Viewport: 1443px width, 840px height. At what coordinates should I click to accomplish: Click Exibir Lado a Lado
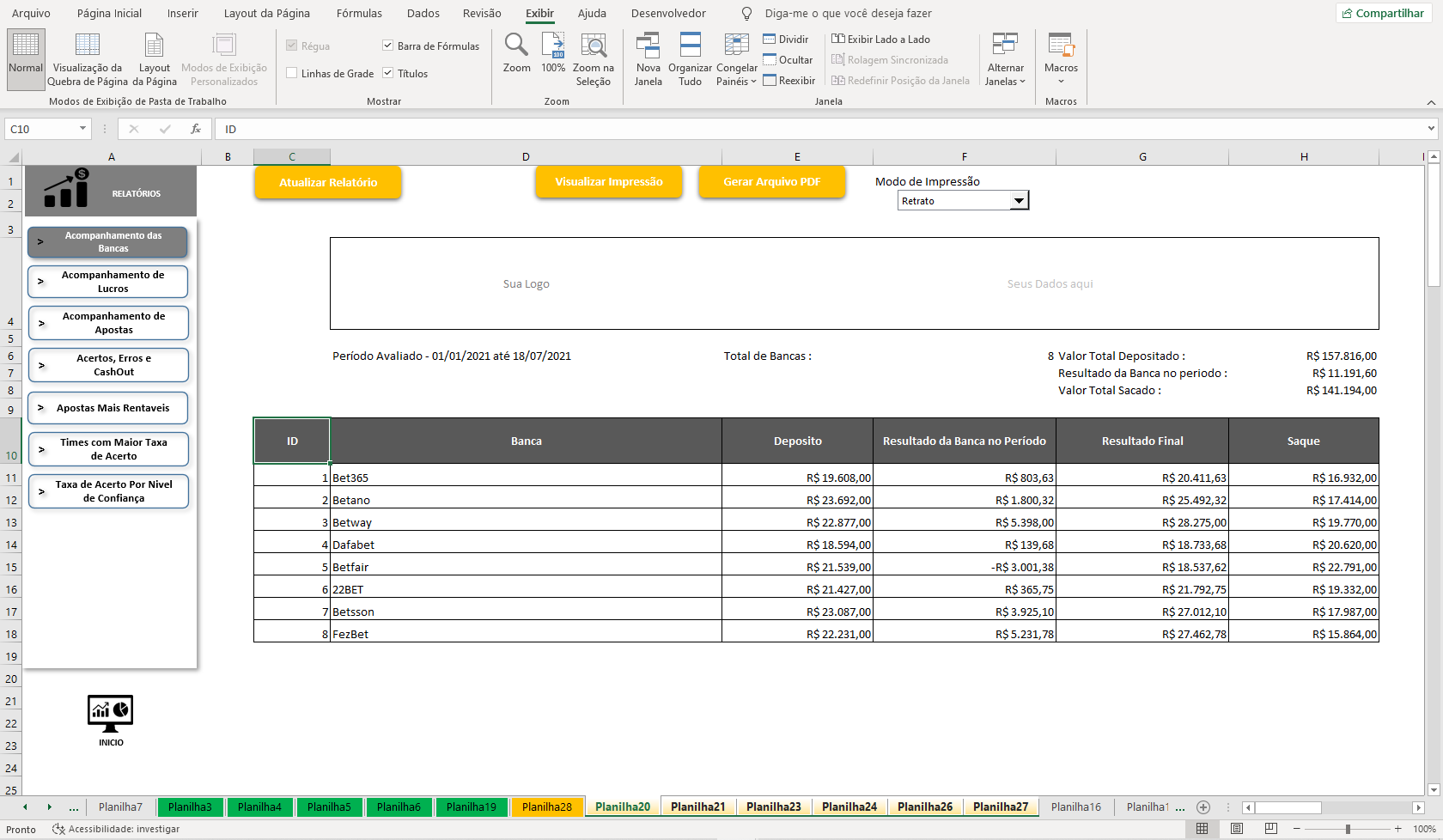point(881,40)
